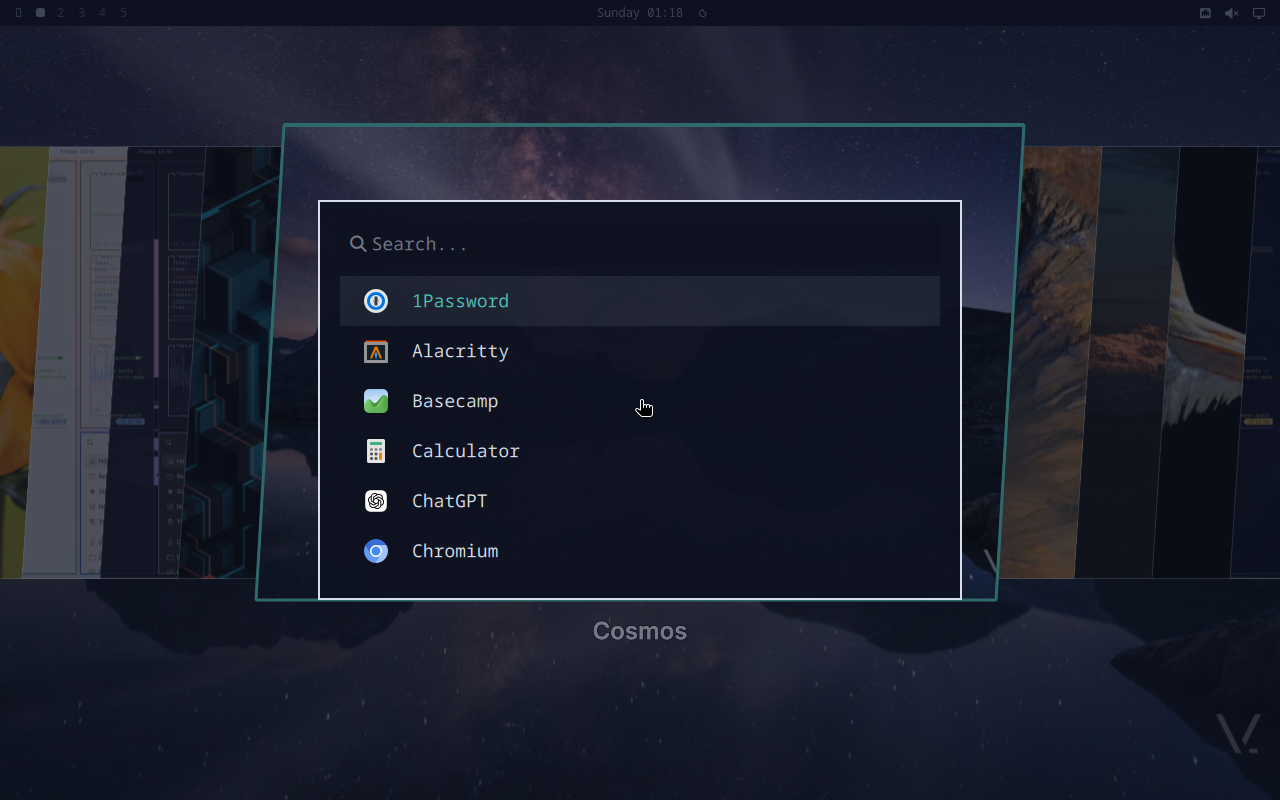Click the update indicator icon beside the clock
This screenshot has width=1280, height=800.
pos(703,13)
